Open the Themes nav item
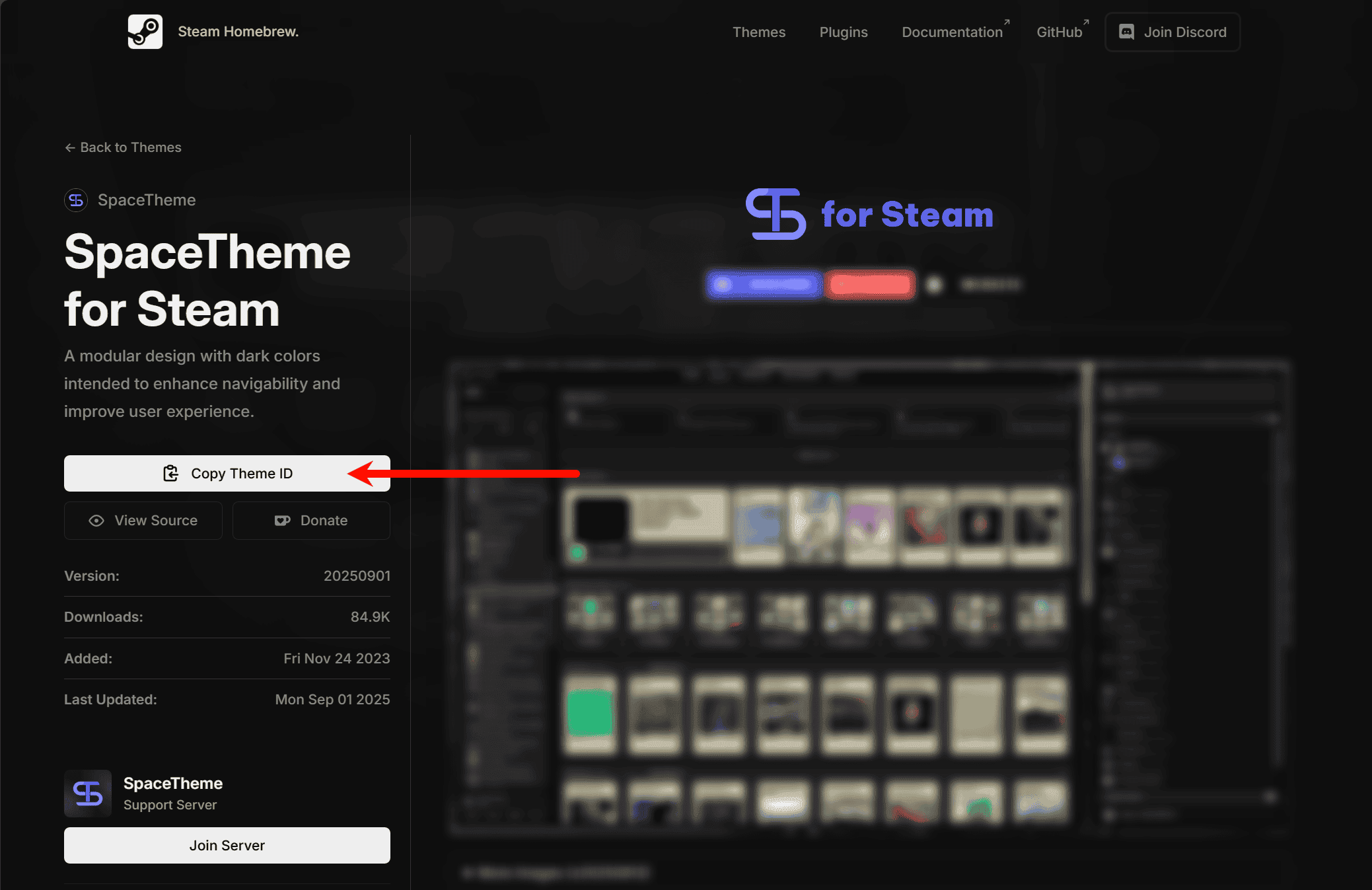This screenshot has width=1372, height=890. [x=758, y=32]
